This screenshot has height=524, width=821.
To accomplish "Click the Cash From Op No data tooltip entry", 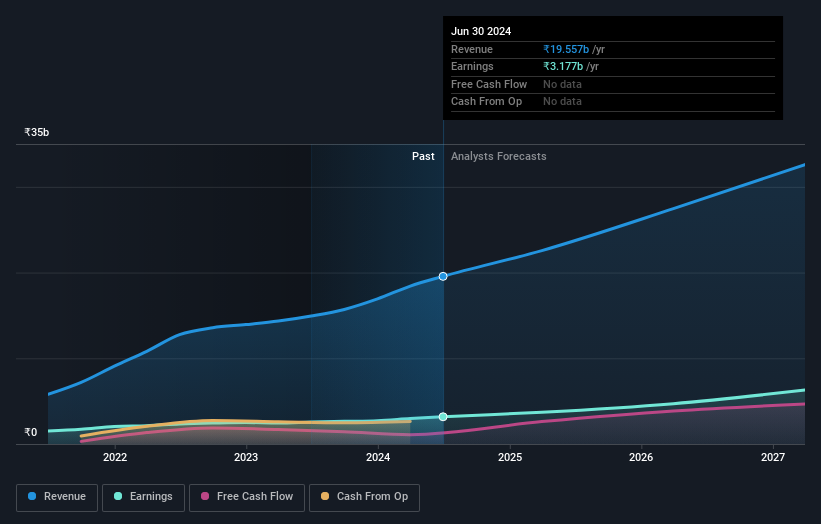I will tap(562, 102).
